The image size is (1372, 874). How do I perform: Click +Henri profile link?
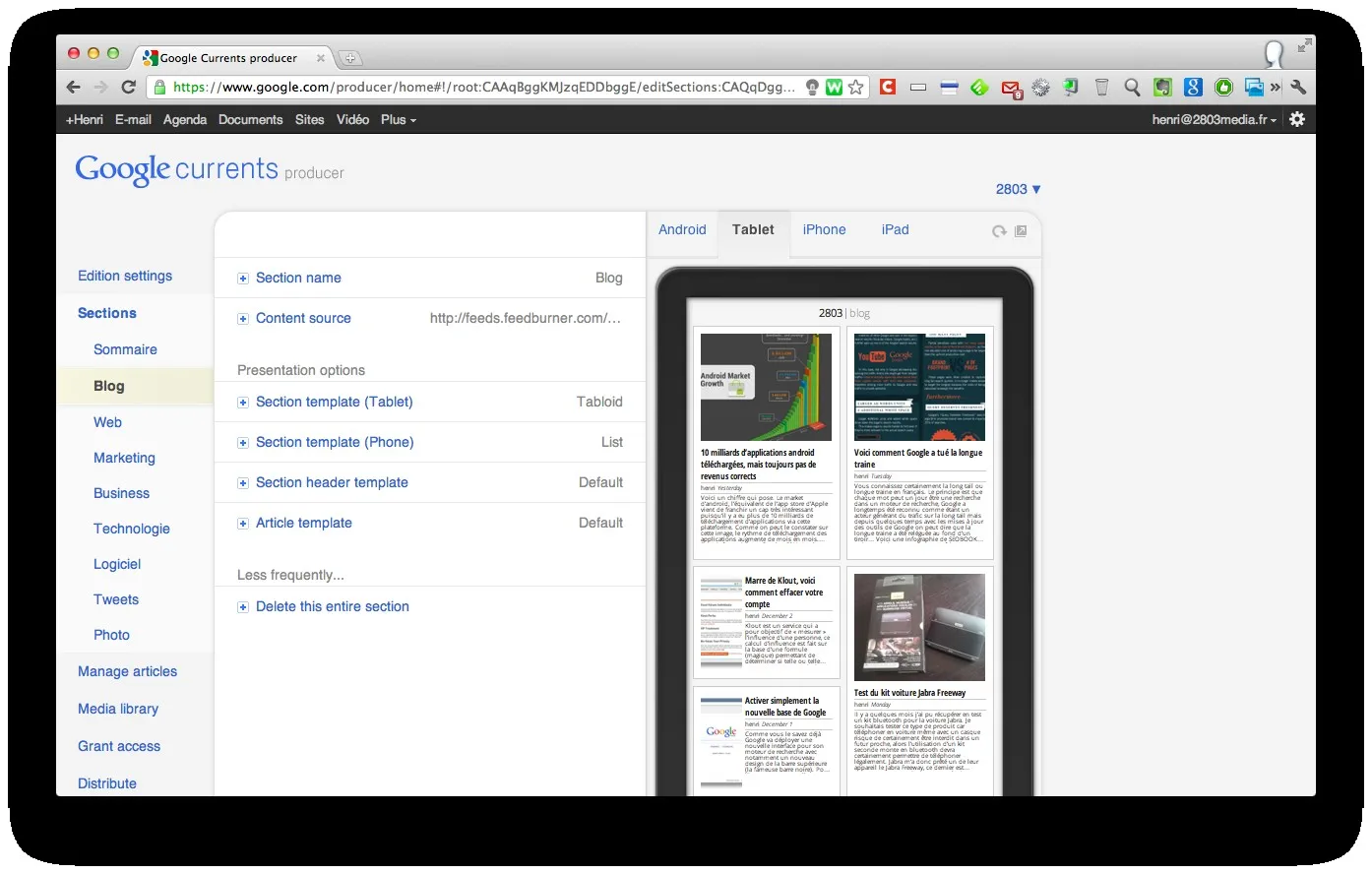tap(84, 119)
